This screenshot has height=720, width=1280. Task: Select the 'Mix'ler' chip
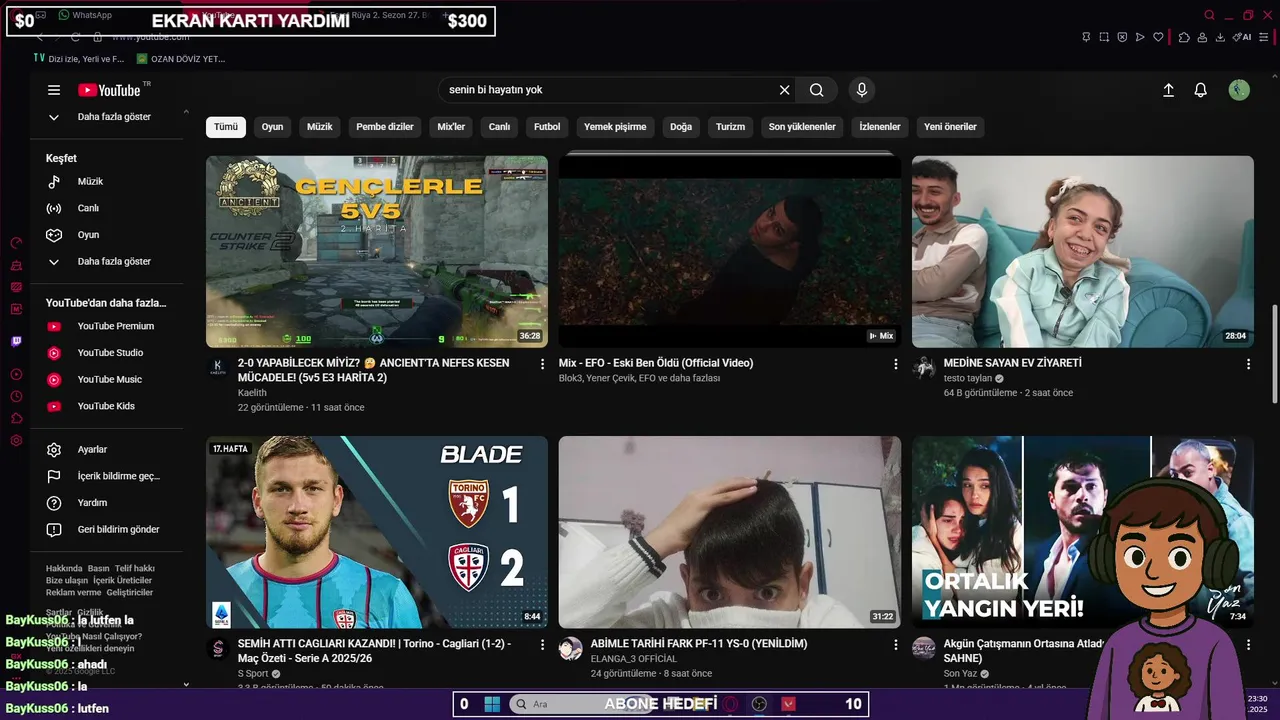[x=451, y=127]
